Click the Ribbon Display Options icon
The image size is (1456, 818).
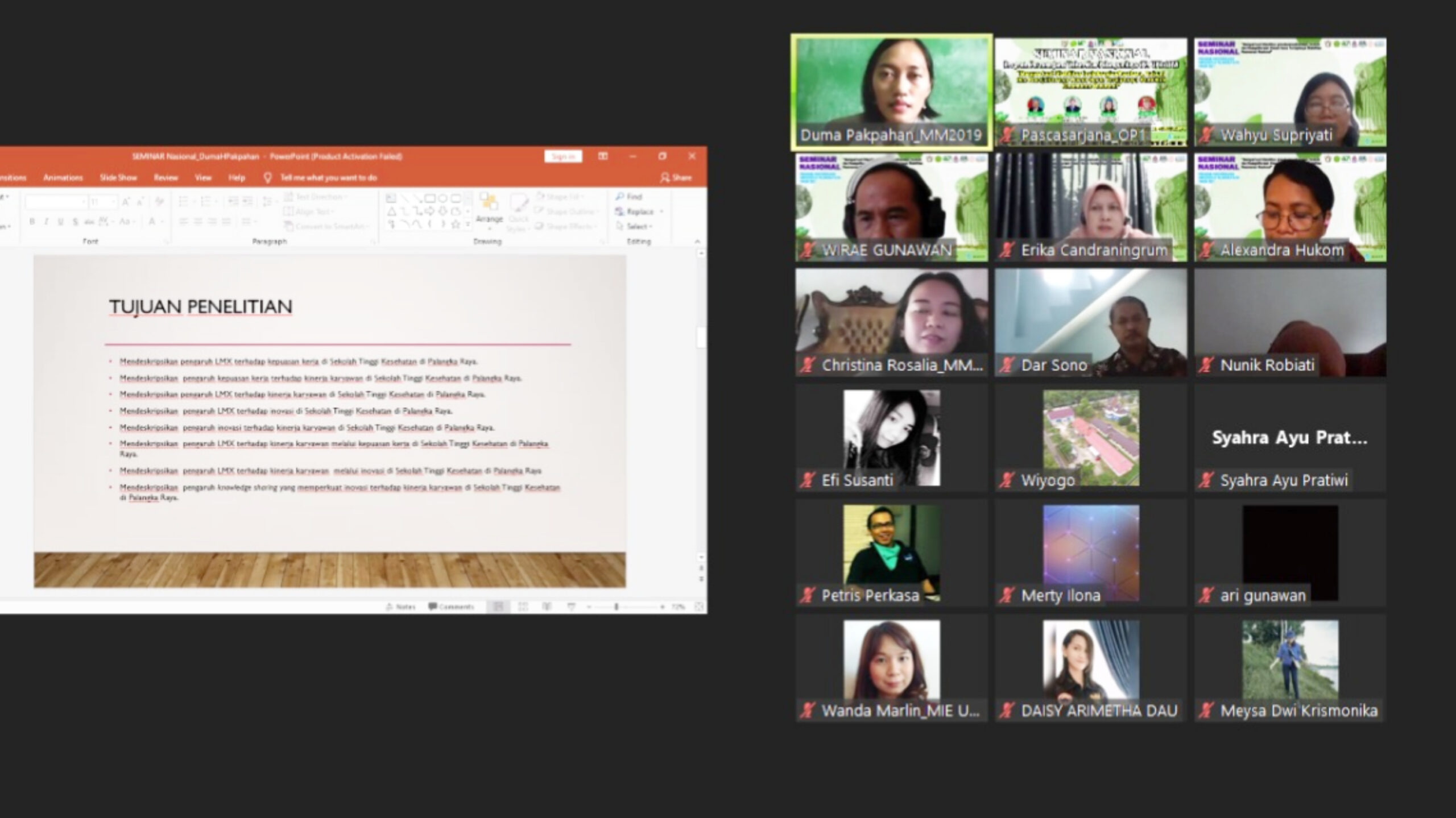tap(603, 156)
